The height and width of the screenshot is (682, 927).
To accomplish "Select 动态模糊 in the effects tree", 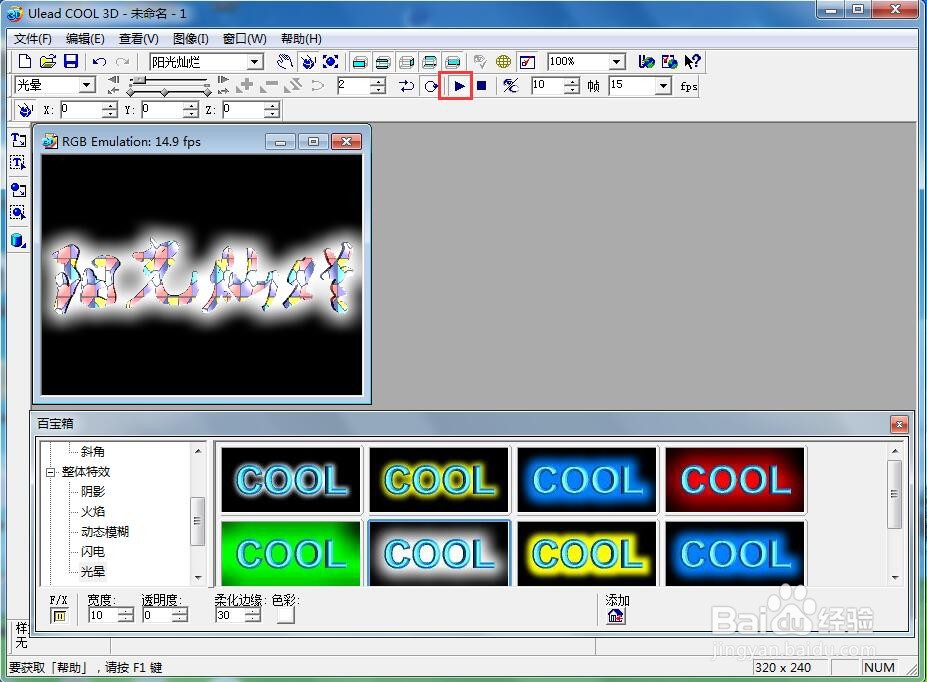I will (105, 532).
